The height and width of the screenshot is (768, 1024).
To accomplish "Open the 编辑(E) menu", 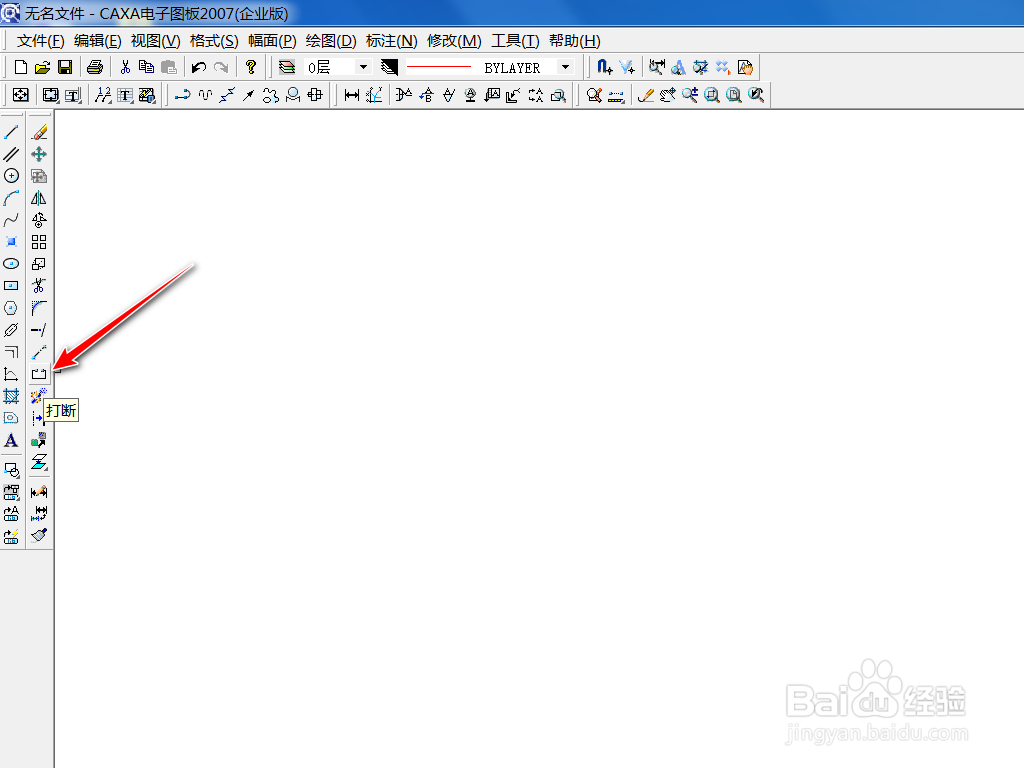I will (98, 41).
